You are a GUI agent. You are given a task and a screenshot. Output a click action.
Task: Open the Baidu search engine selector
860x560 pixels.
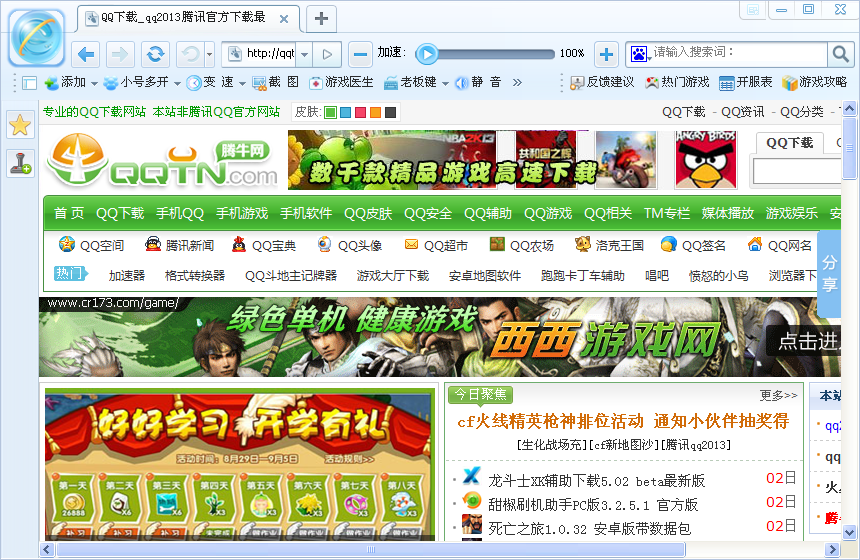pyautogui.click(x=640, y=54)
